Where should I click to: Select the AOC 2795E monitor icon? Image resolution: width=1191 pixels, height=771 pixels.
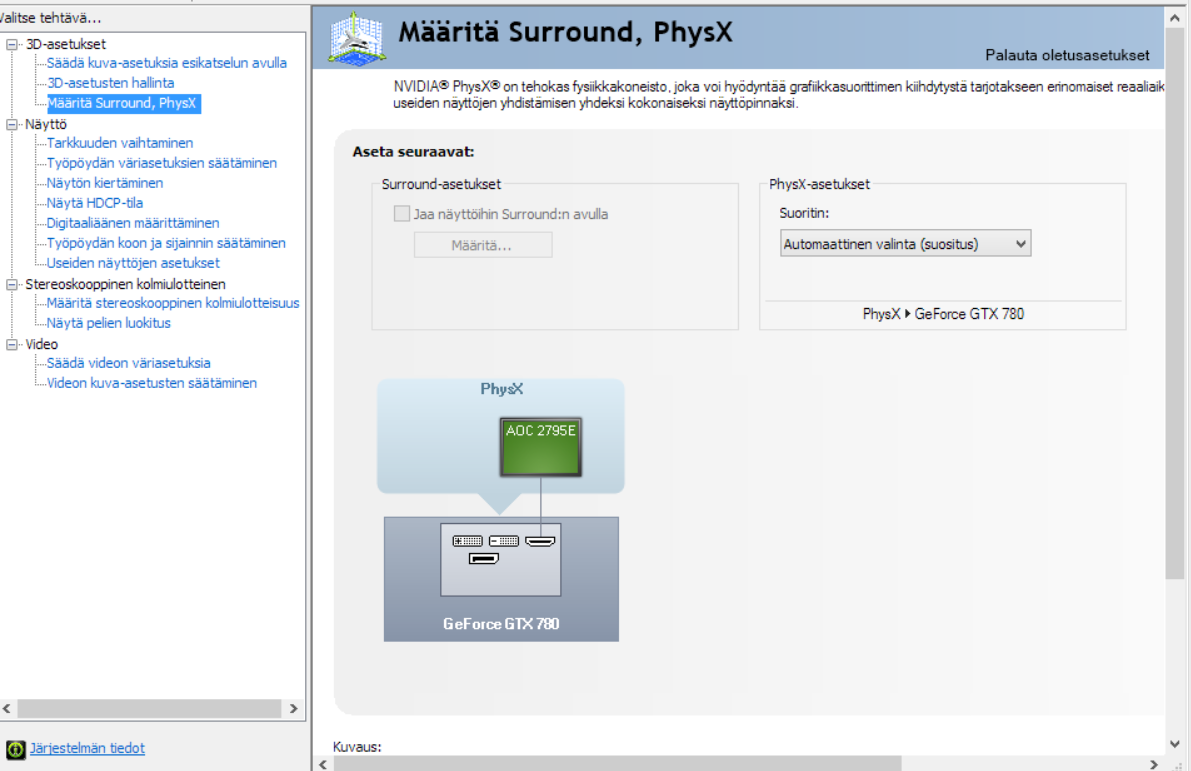541,447
